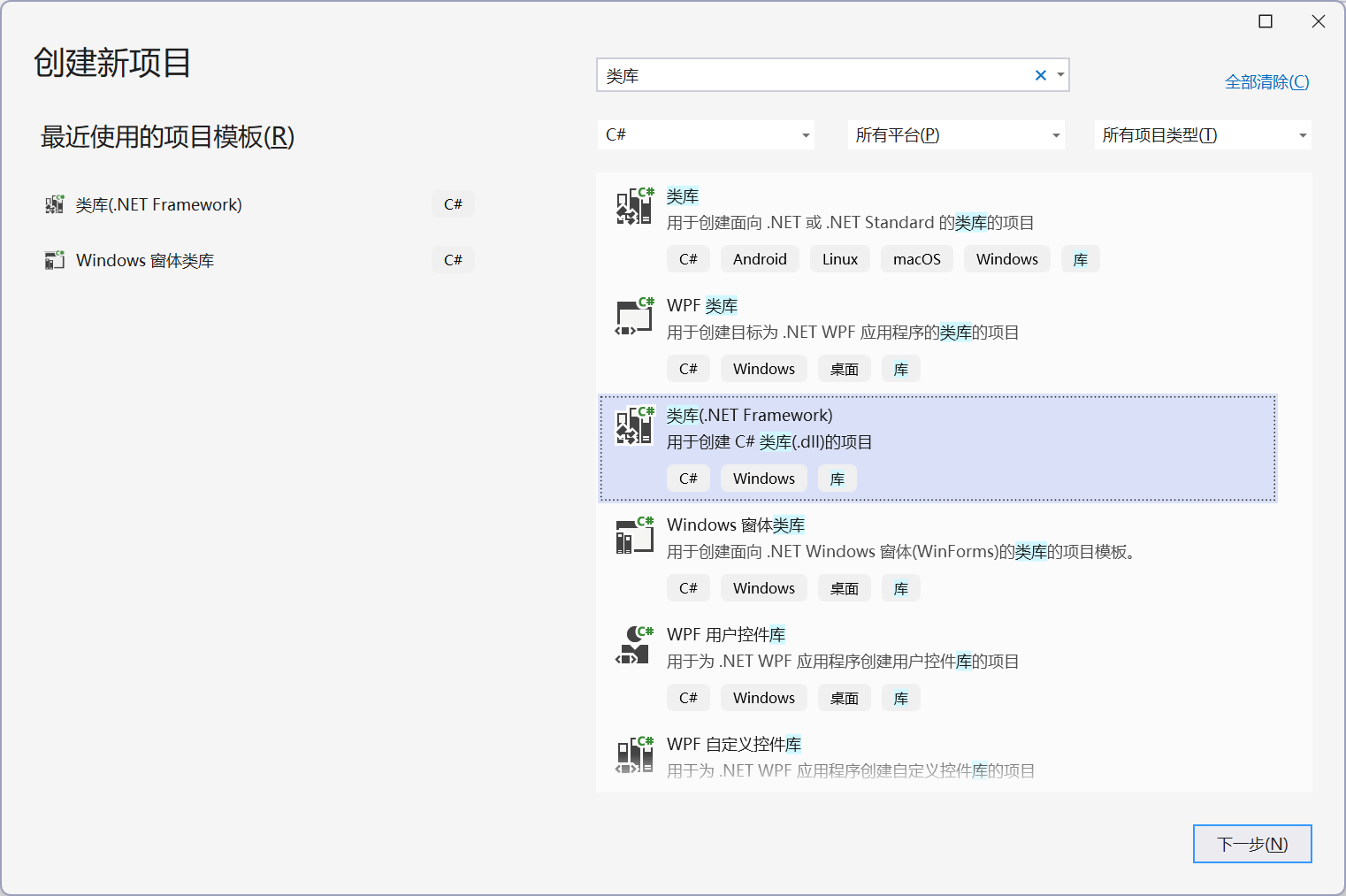The width and height of the screenshot is (1346, 896).
Task: Click the 类库 template icon
Action: pyautogui.click(x=633, y=207)
